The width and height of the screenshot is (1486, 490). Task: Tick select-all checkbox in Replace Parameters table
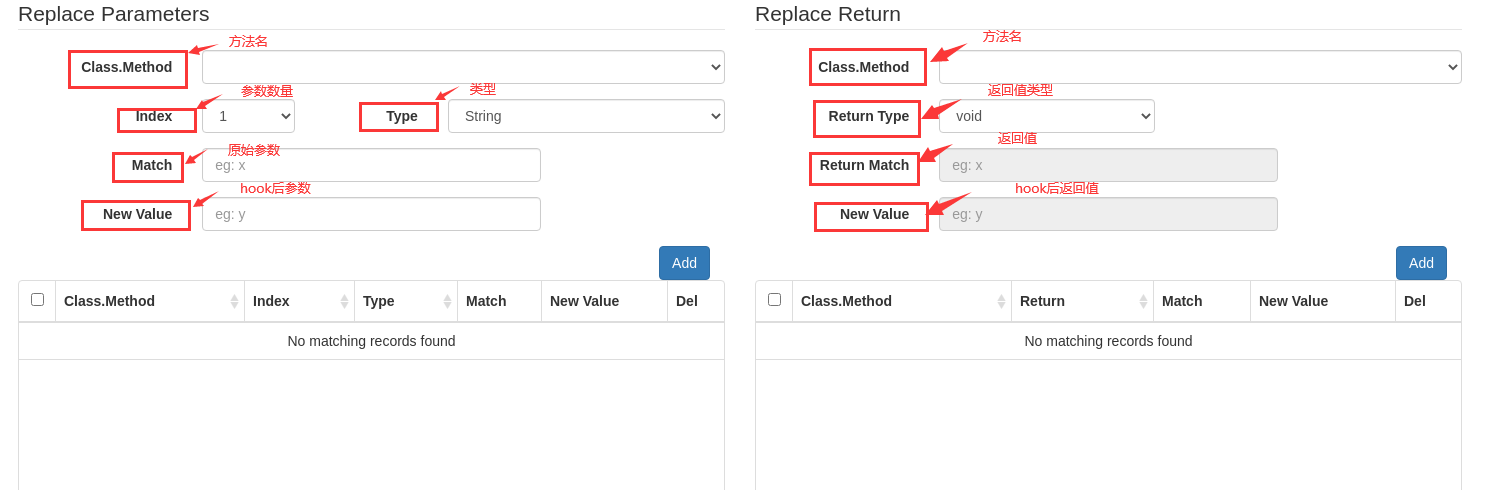37,299
